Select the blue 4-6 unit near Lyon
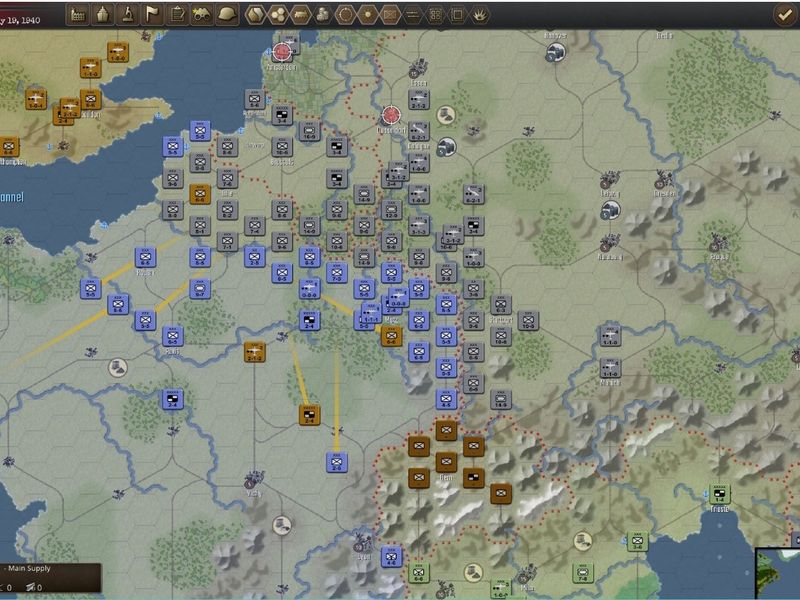800x600 pixels. 391,557
